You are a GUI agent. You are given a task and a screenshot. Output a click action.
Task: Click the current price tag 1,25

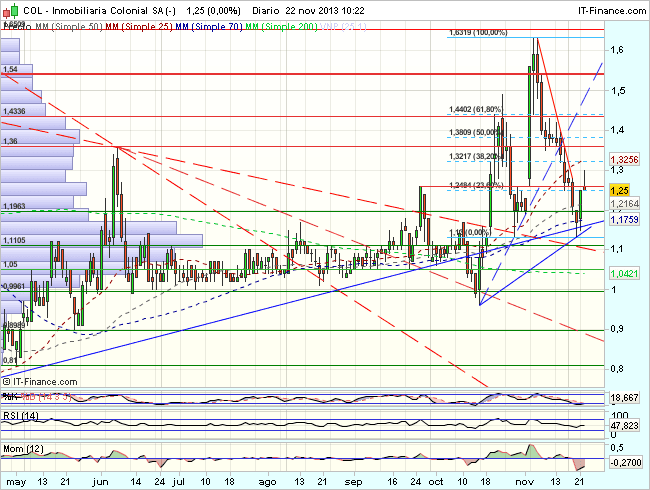point(620,189)
